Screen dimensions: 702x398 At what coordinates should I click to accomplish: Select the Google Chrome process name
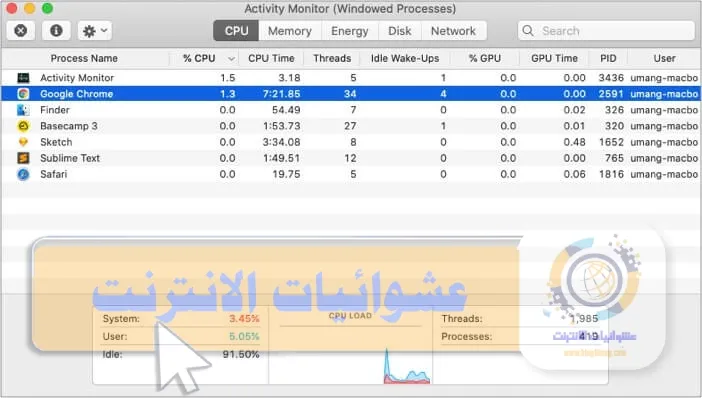click(x=77, y=94)
